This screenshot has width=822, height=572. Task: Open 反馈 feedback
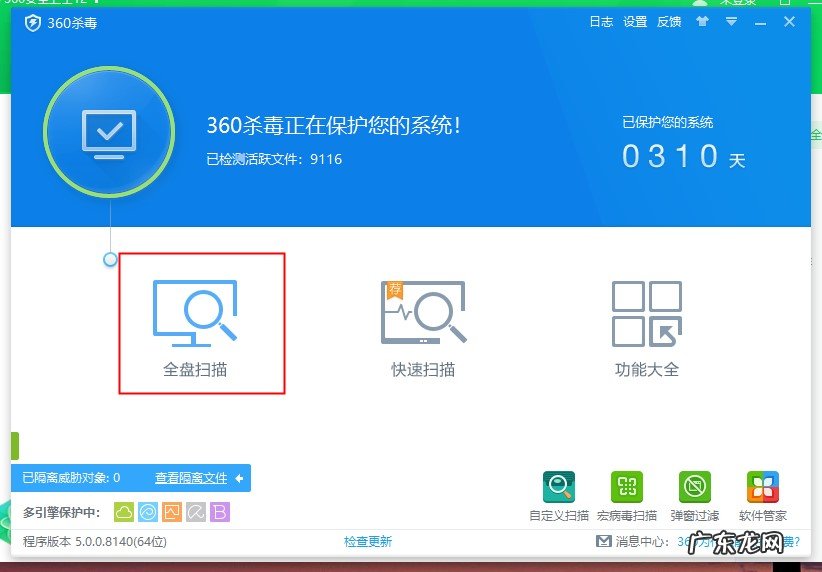click(x=669, y=21)
